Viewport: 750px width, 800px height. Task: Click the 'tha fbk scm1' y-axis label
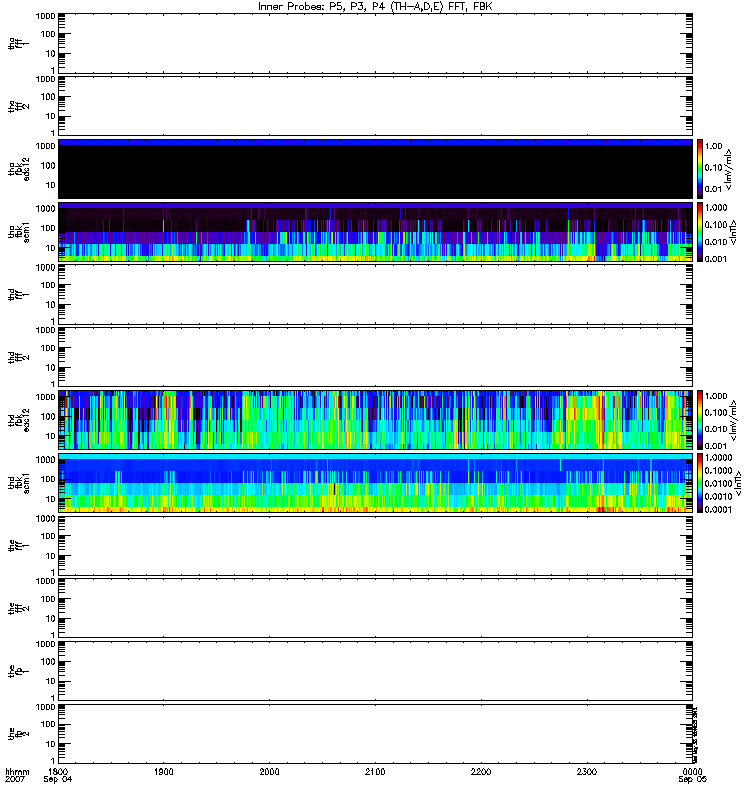pos(19,232)
